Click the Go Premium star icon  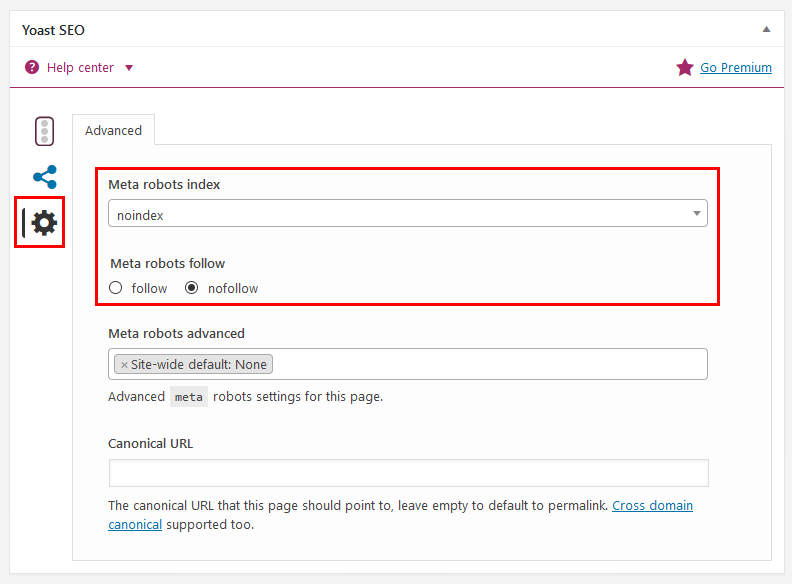tap(685, 68)
